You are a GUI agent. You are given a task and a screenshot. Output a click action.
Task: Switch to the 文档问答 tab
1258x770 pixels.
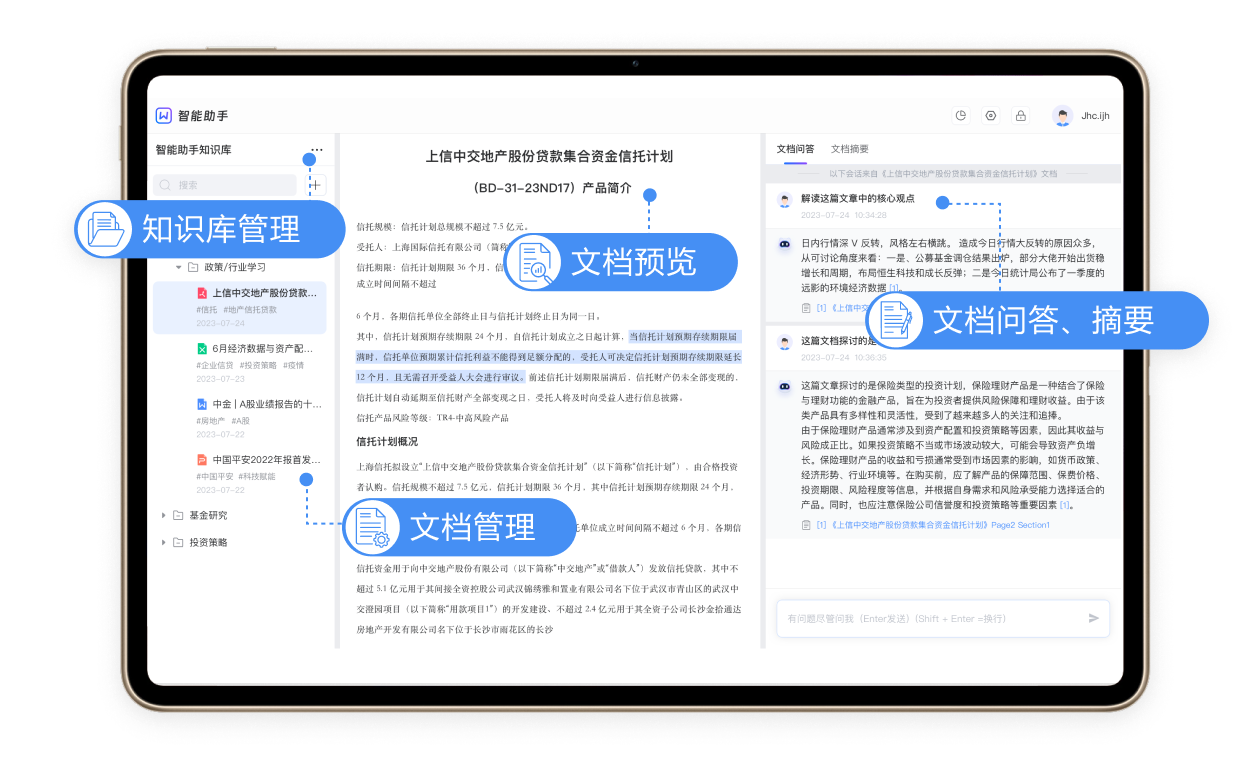pos(795,149)
